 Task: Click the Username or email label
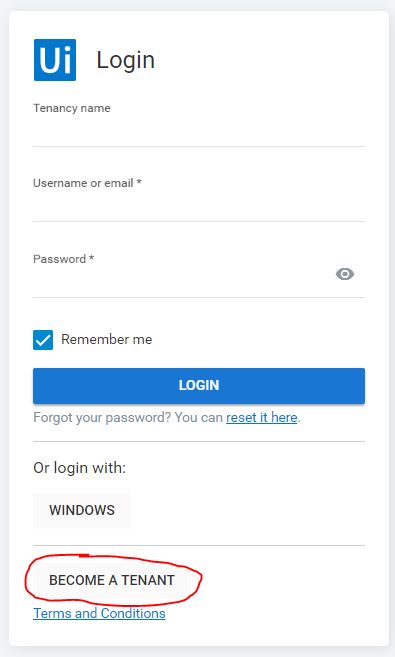tap(83, 183)
